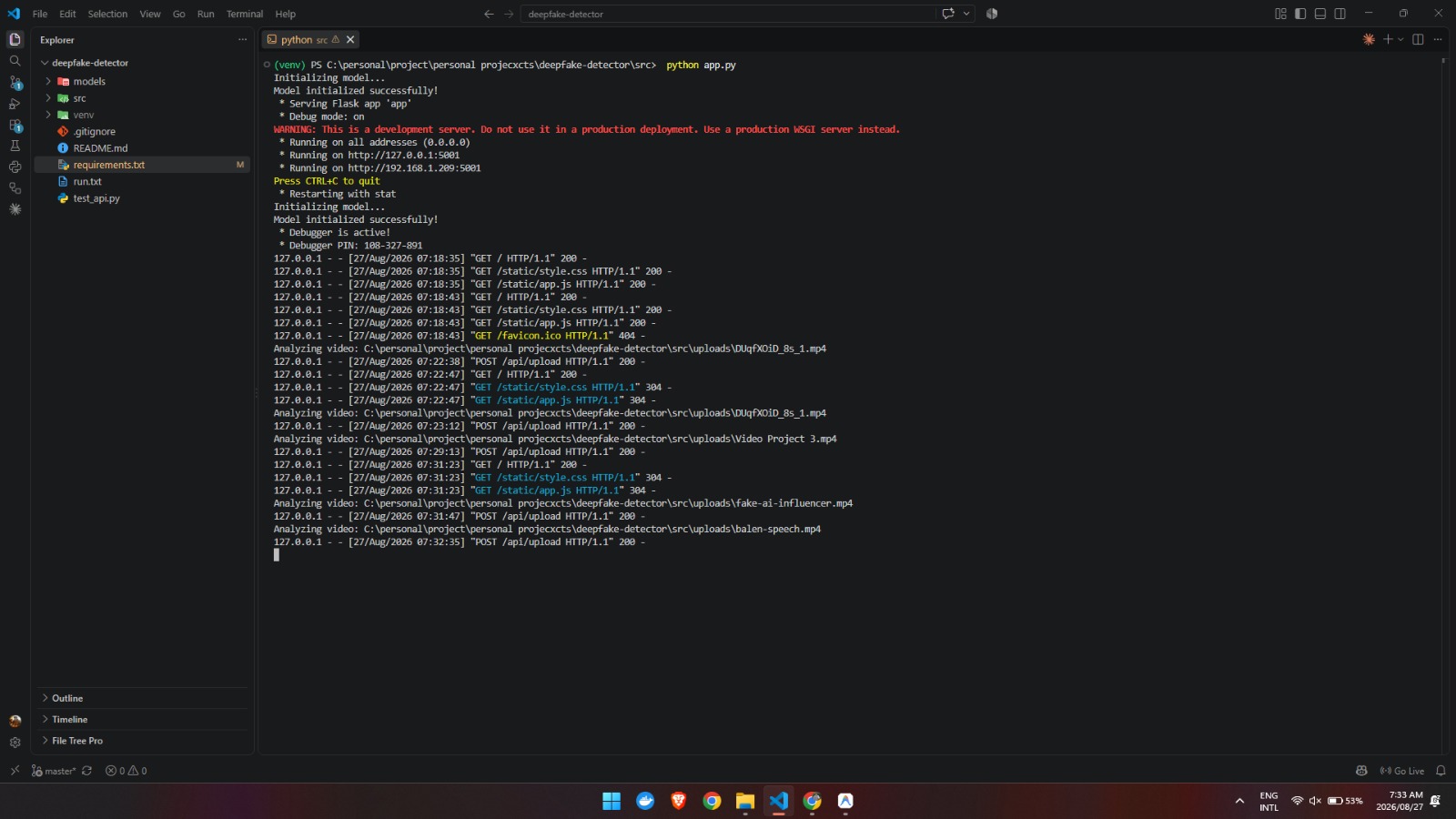Open the chat dropdown arrow in title bar
The width and height of the screenshot is (1456, 819).
[x=966, y=14]
